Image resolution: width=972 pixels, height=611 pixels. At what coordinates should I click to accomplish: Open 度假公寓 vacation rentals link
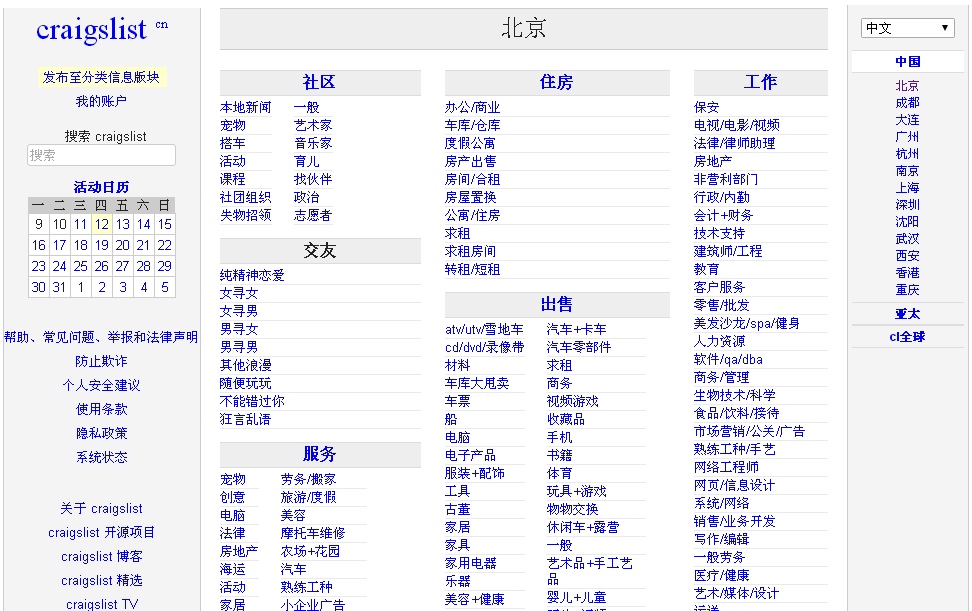point(471,144)
